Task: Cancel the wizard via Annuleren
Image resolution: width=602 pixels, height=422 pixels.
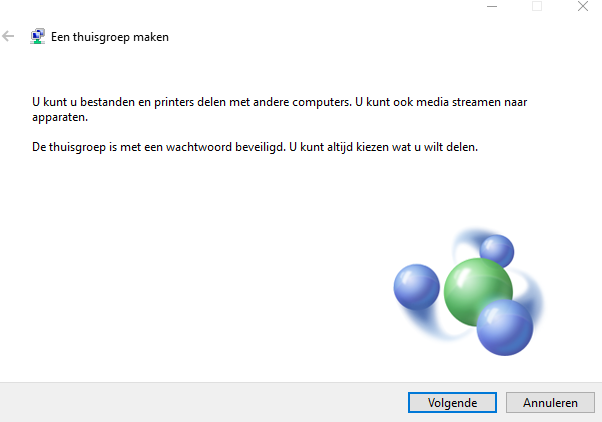Action: pos(550,402)
